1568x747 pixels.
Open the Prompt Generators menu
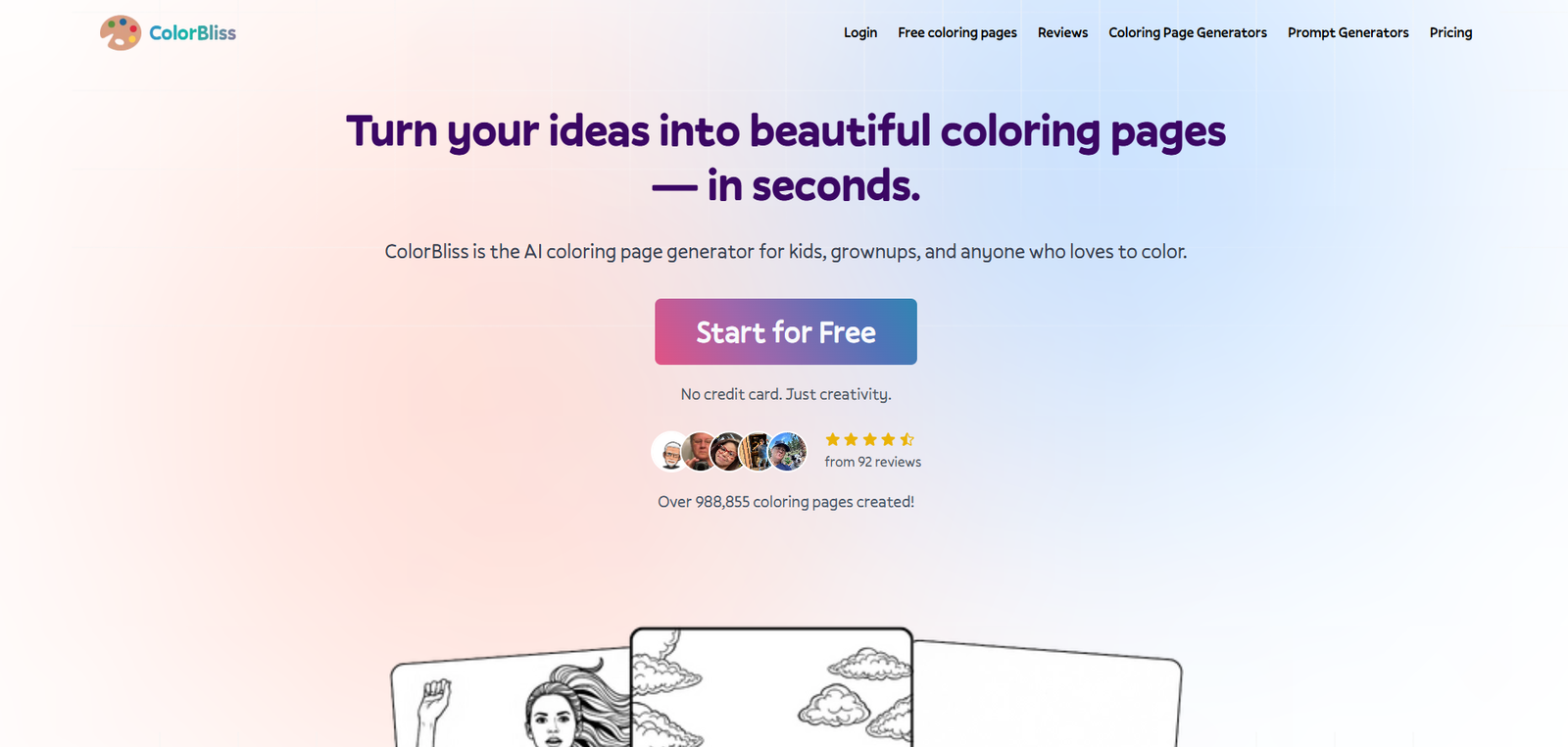pyautogui.click(x=1348, y=32)
